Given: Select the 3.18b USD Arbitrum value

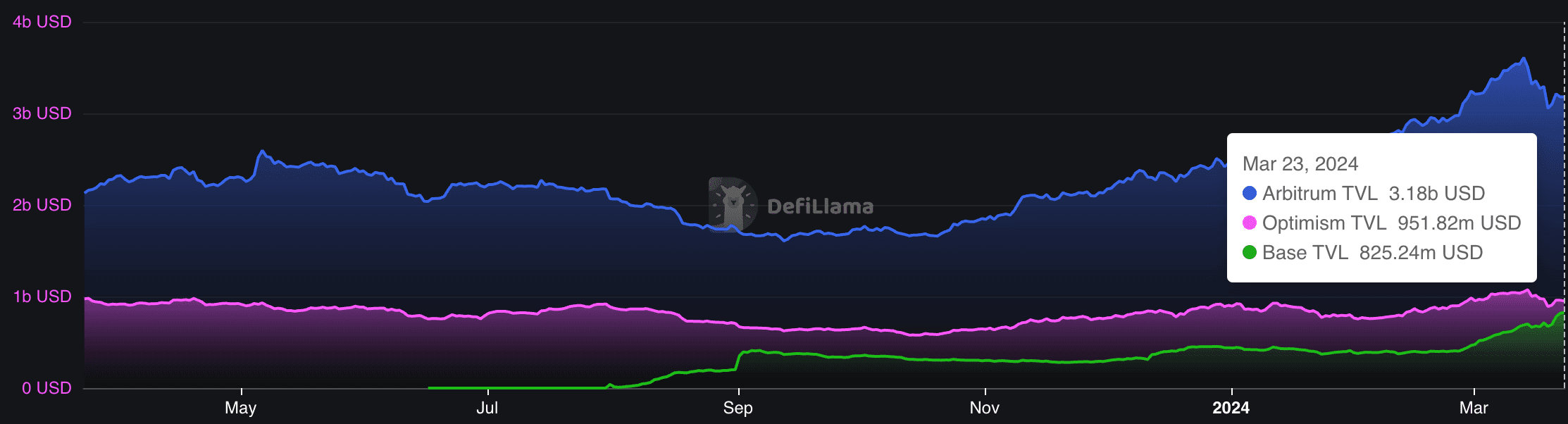Looking at the screenshot, I should point(1437,193).
